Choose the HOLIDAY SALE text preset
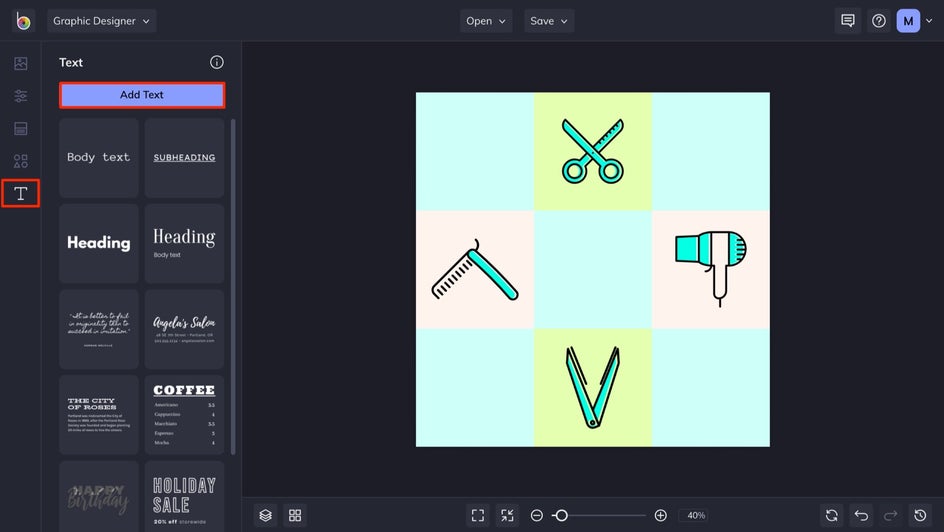The image size is (944, 532). pyautogui.click(x=184, y=496)
